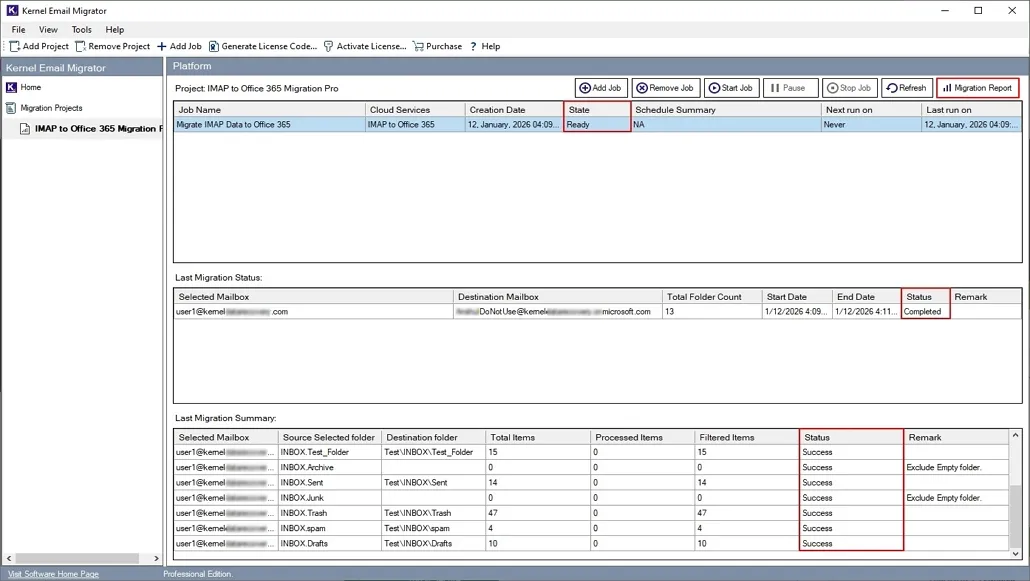Click the Remove Project toolbar icon
Viewport: 1030px width, 581px height.
click(81, 46)
